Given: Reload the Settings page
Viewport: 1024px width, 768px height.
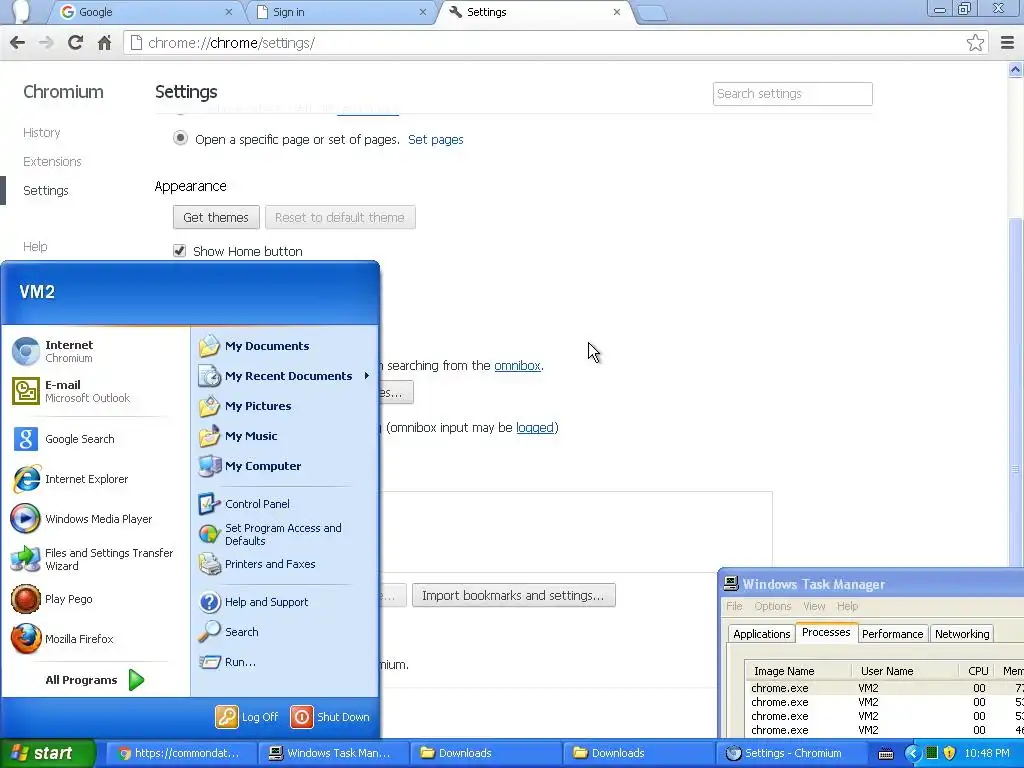Looking at the screenshot, I should click(x=75, y=43).
